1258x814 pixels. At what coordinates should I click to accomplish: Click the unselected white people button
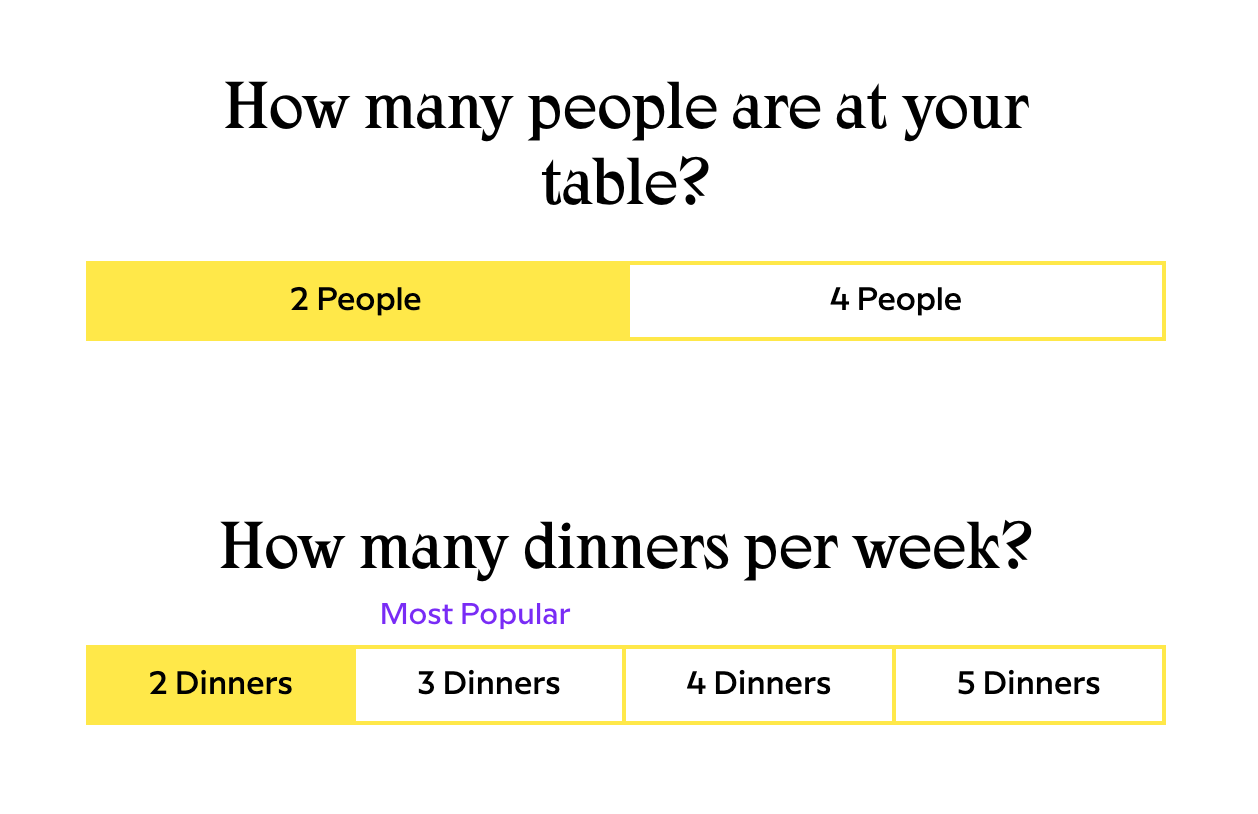click(896, 300)
